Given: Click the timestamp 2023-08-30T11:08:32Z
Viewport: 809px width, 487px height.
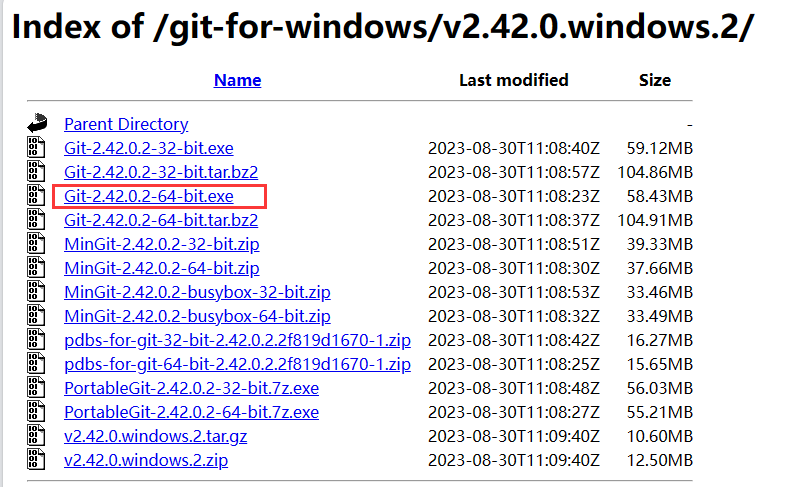Looking at the screenshot, I should click(x=514, y=316).
